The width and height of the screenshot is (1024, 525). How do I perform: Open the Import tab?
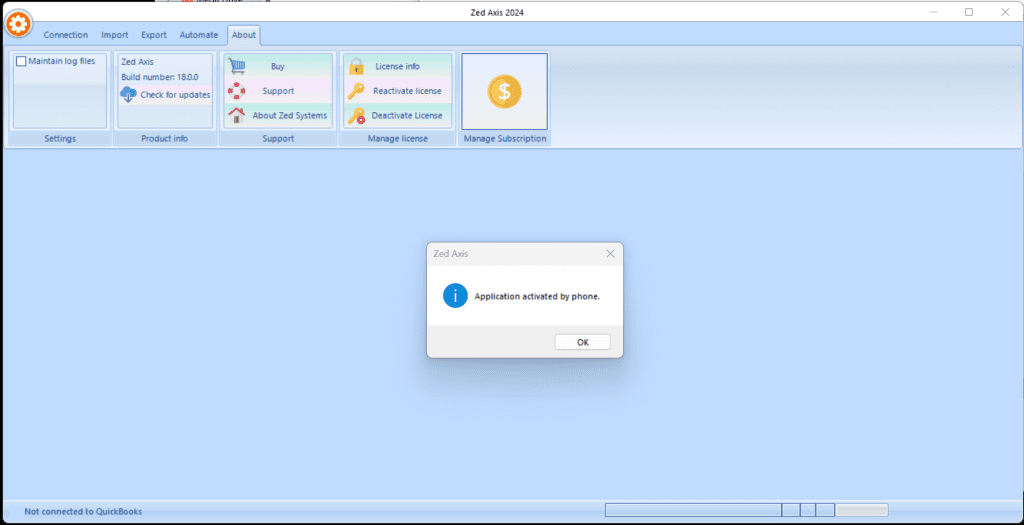pyautogui.click(x=115, y=35)
